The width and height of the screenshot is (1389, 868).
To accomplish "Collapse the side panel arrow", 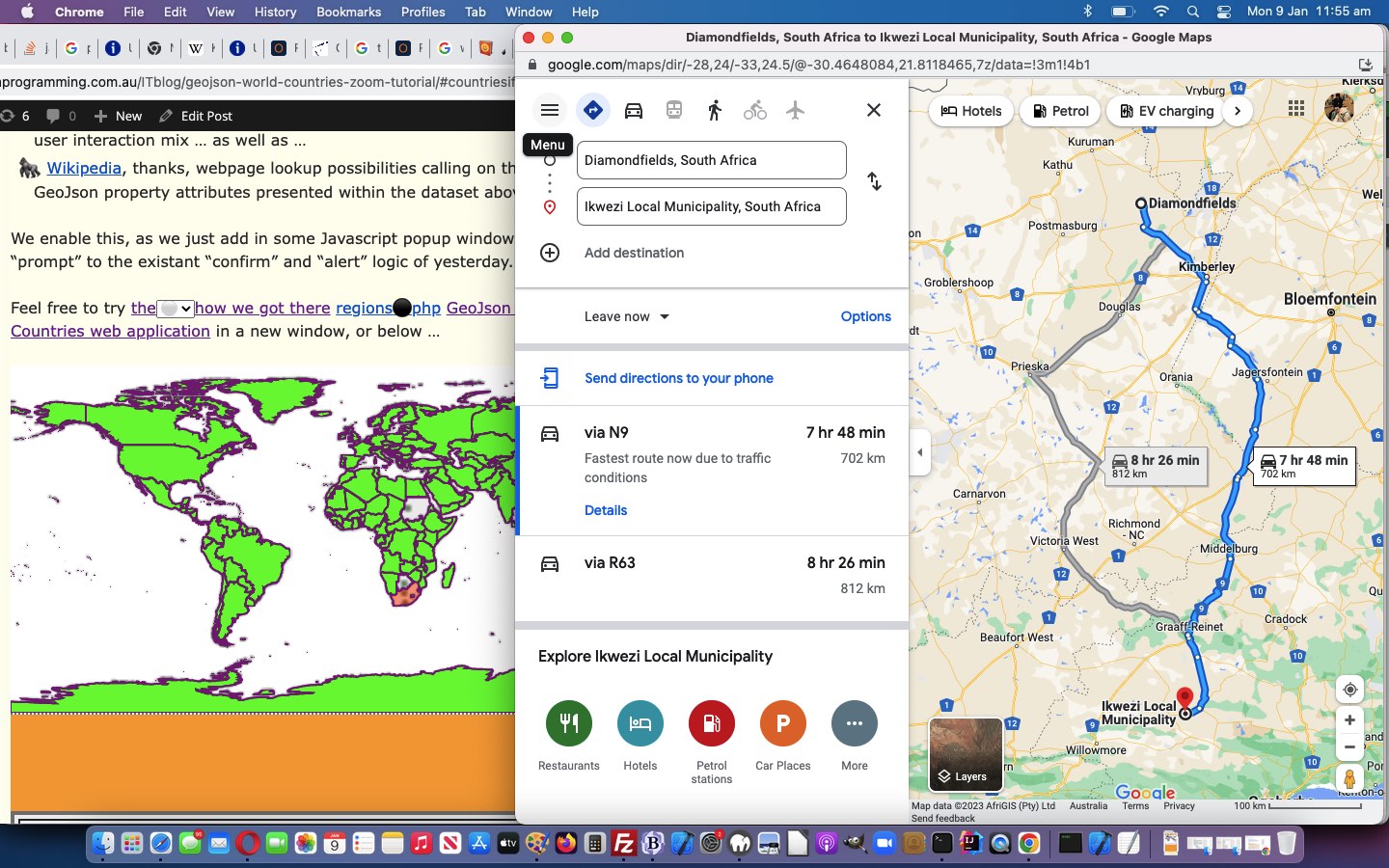I will [920, 451].
